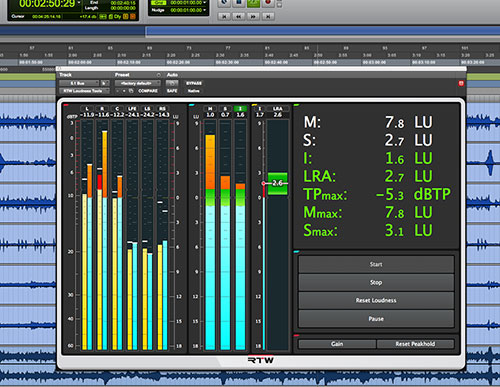
Task: Click the rewind transport button
Action: [x=239, y=16]
